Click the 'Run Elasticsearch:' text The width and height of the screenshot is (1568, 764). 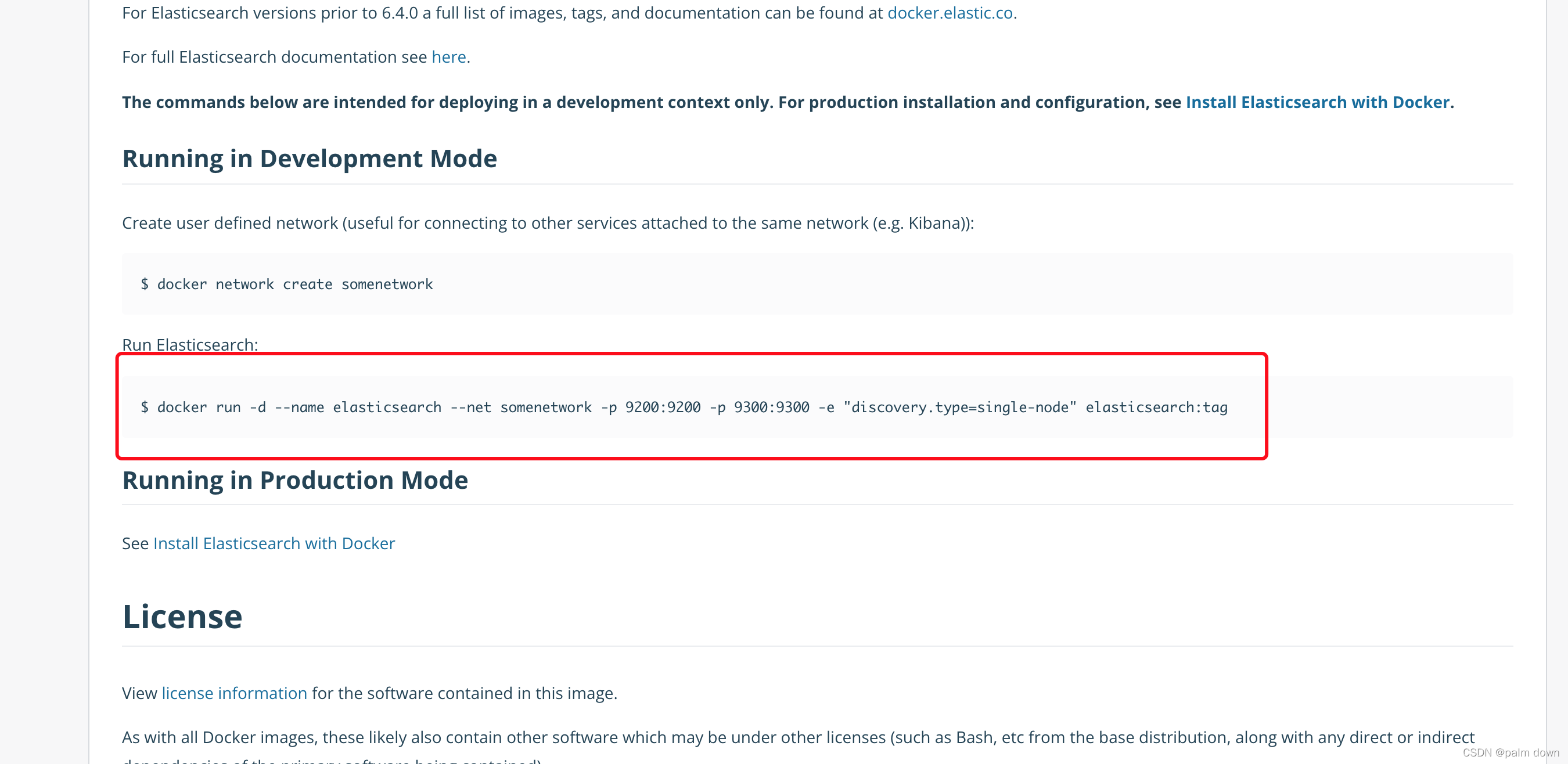[x=190, y=345]
